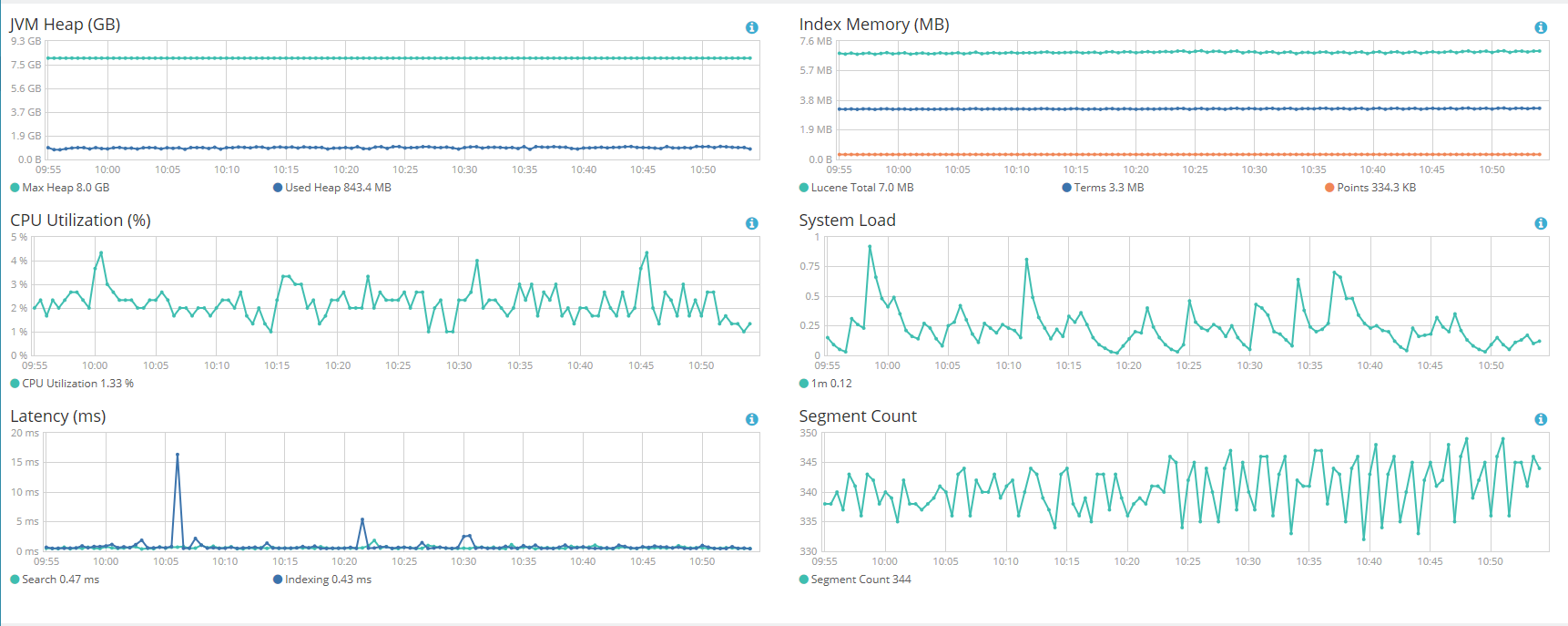
Task: Click the tallest indexing latency spike near 10:05
Action: [x=178, y=455]
